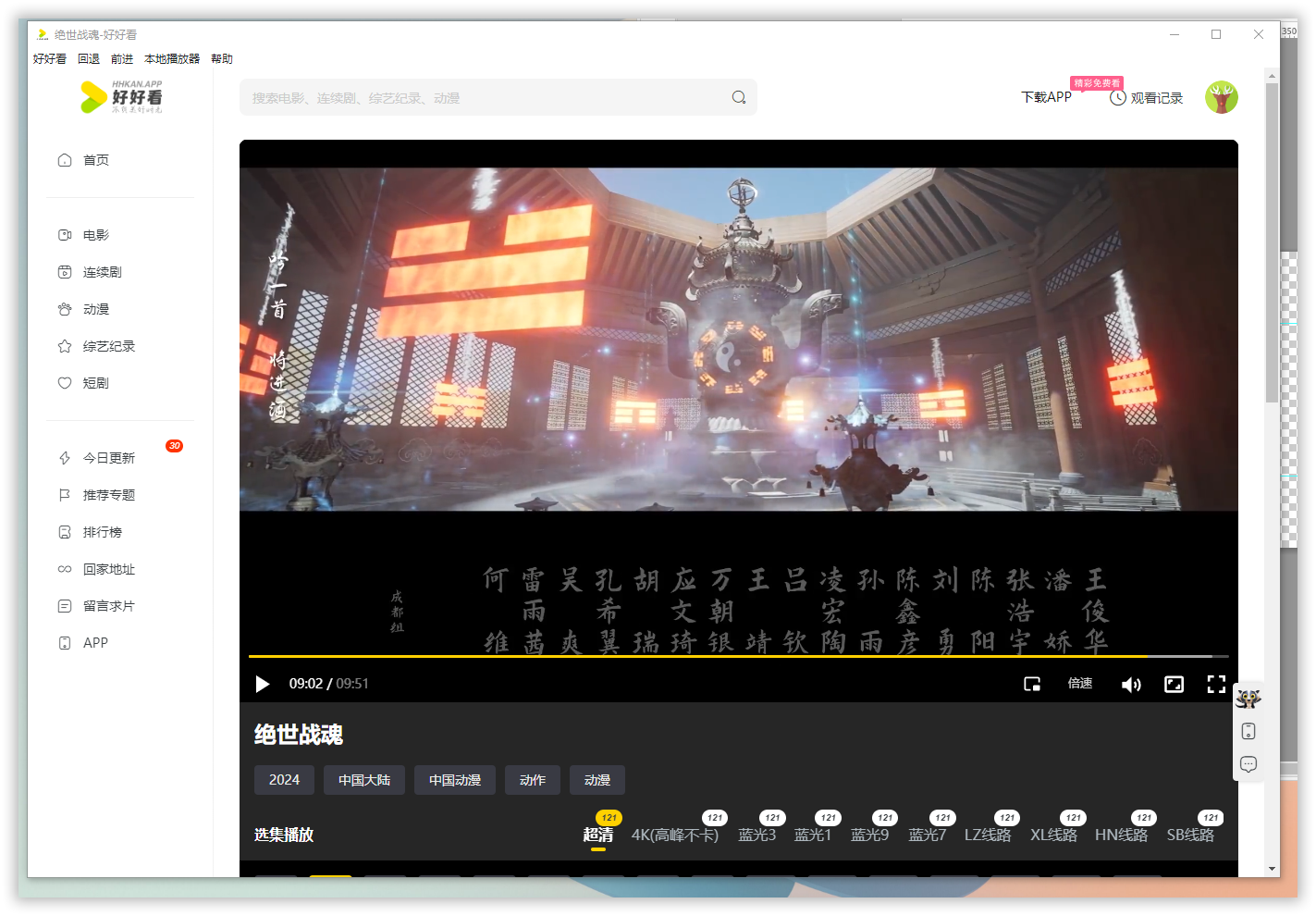1316x916 pixels.
Task: Select the HN线路 source tab
Action: (1121, 835)
